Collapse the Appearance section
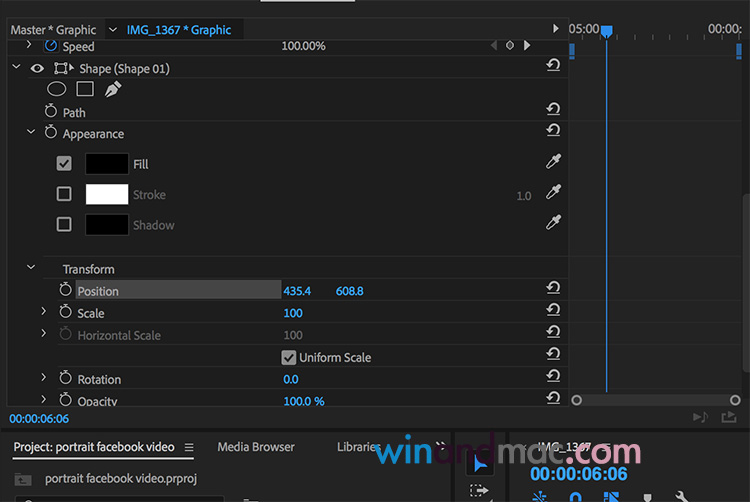The image size is (750, 502). tap(31, 132)
